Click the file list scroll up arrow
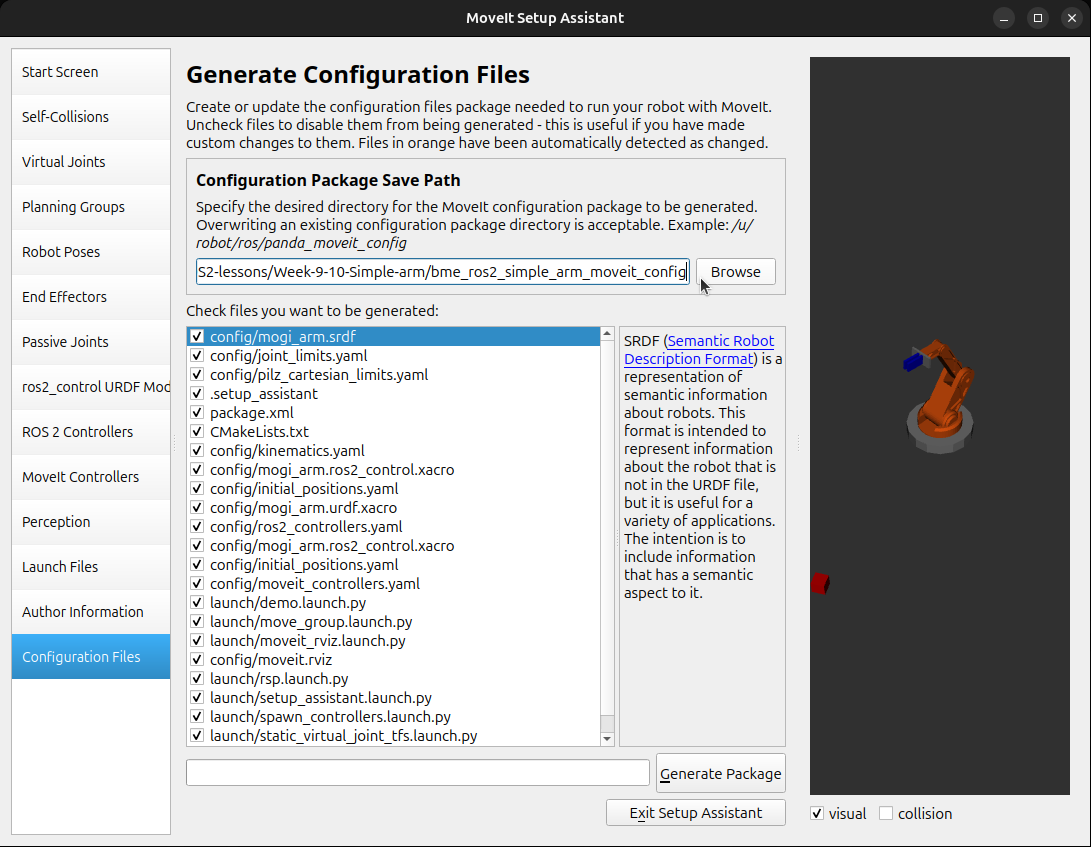 click(x=607, y=334)
